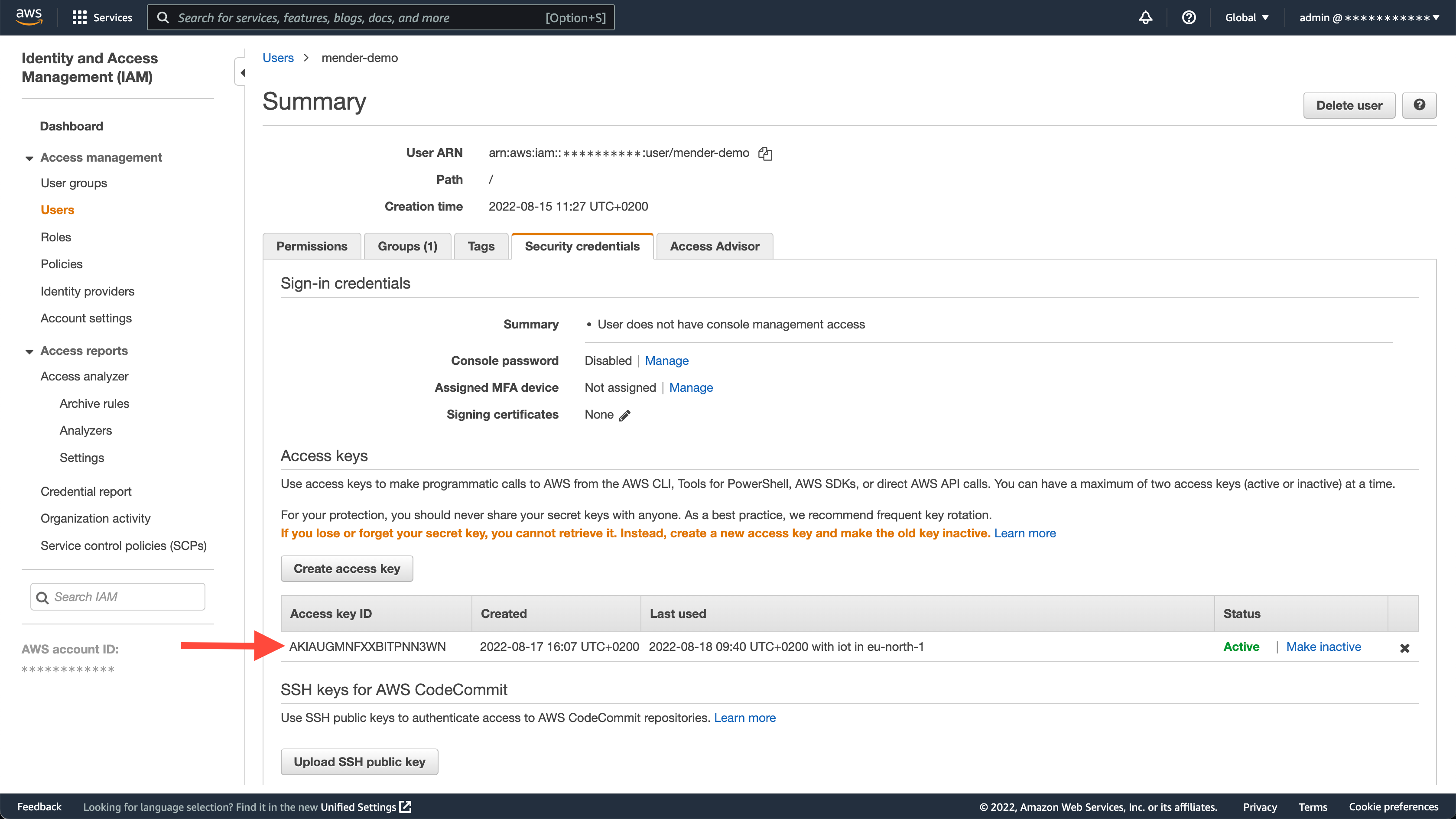Click the AWS logo home icon
This screenshot has height=819, width=1456.
[29, 17]
